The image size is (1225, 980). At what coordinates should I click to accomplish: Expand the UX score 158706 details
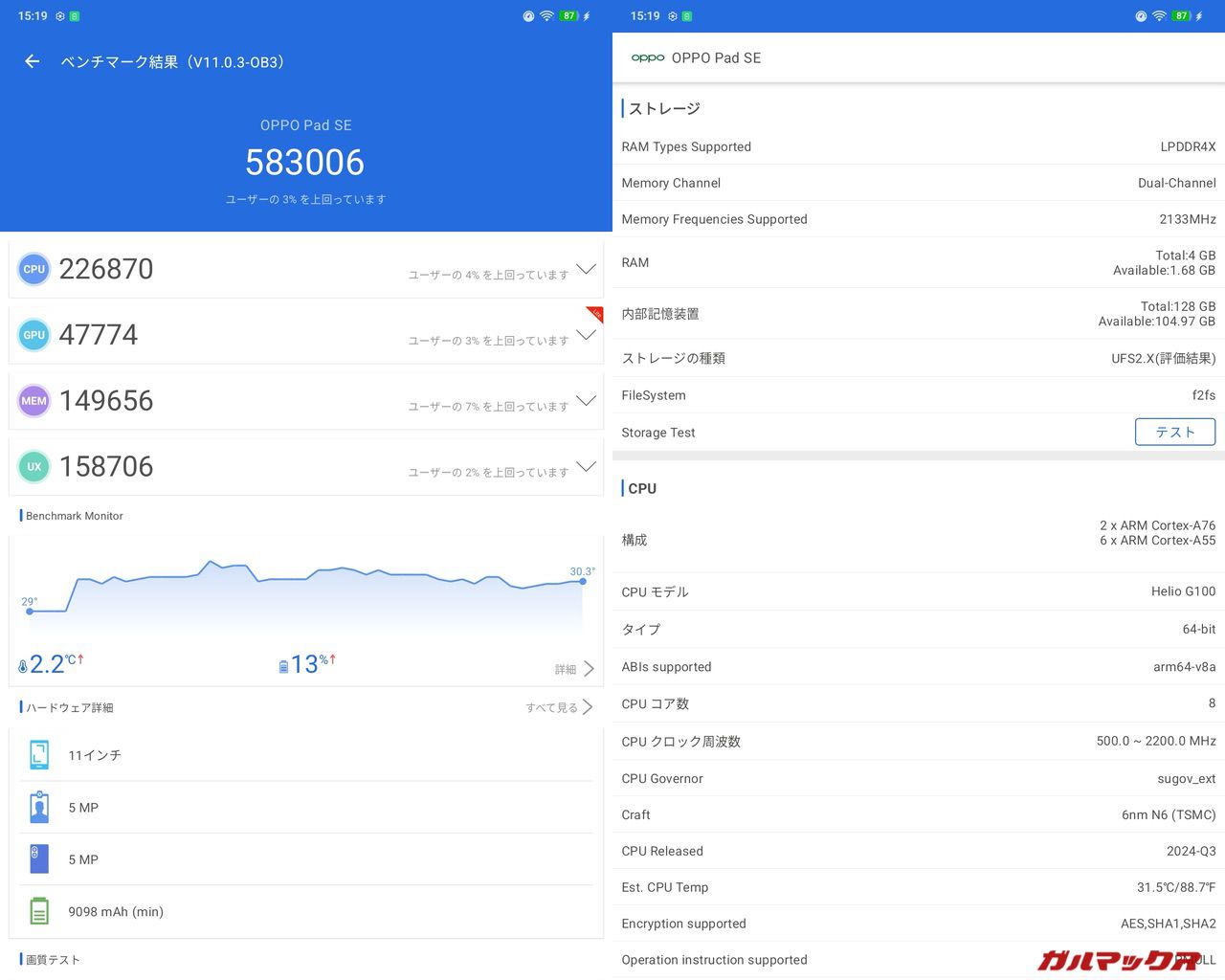coord(586,467)
